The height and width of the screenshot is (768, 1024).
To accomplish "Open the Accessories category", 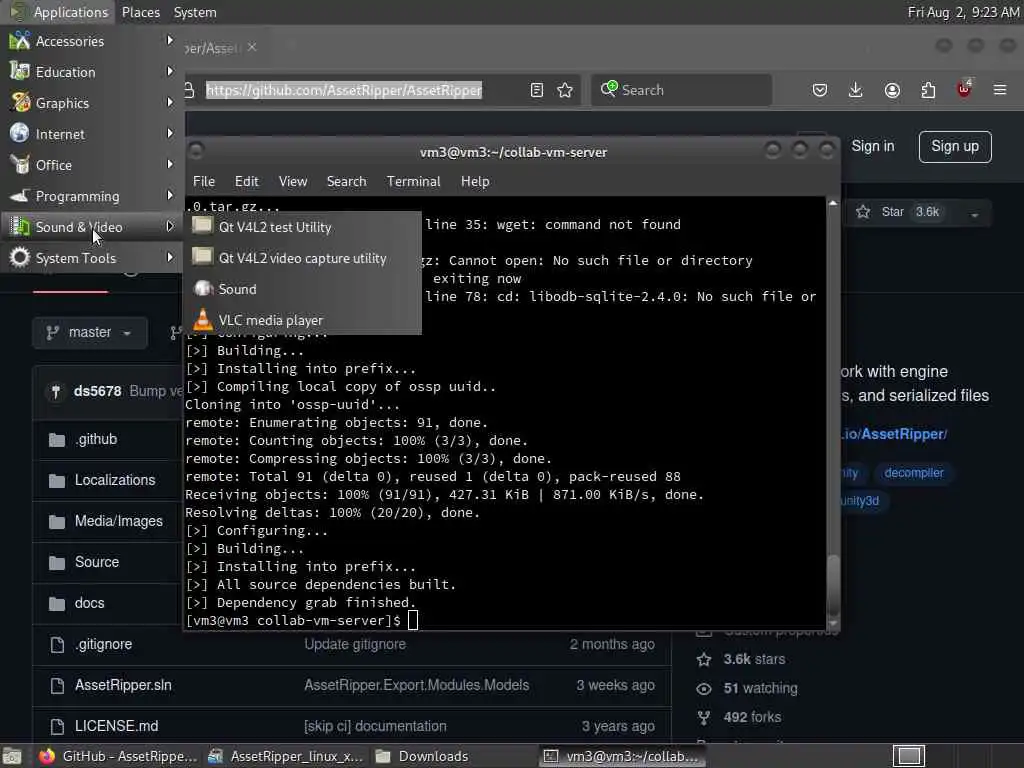I will (91, 41).
